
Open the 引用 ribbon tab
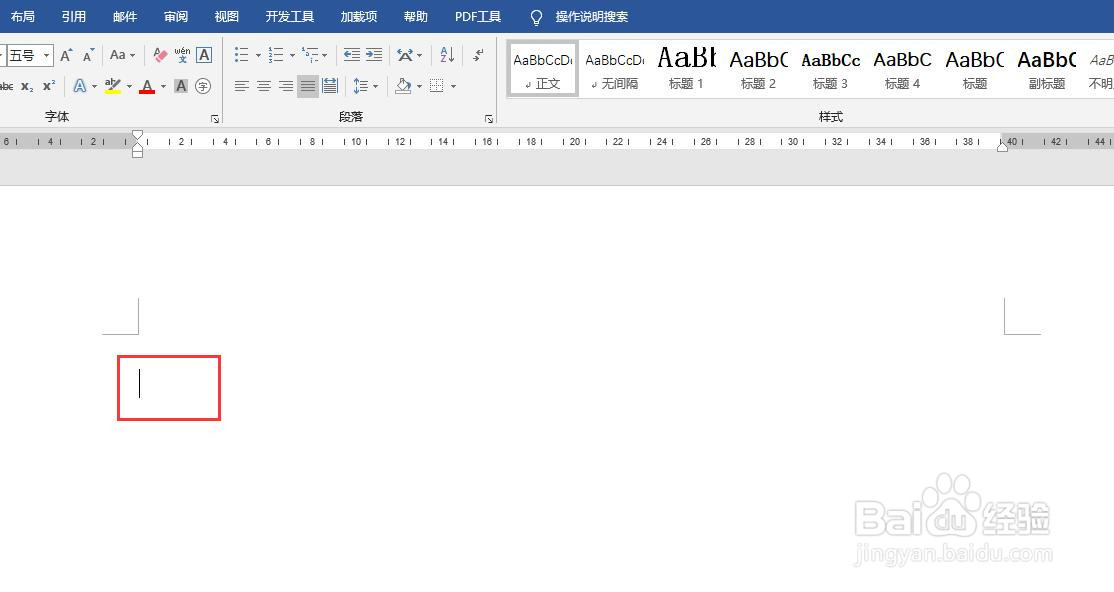74,16
